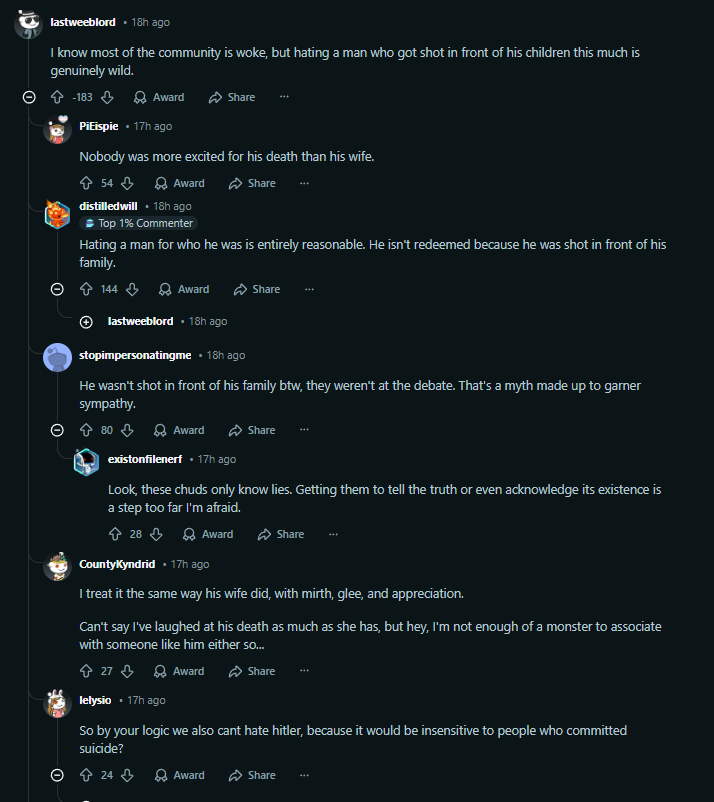
Task: Collapse stopimpersonatingme's comment thread
Action: coord(58,430)
